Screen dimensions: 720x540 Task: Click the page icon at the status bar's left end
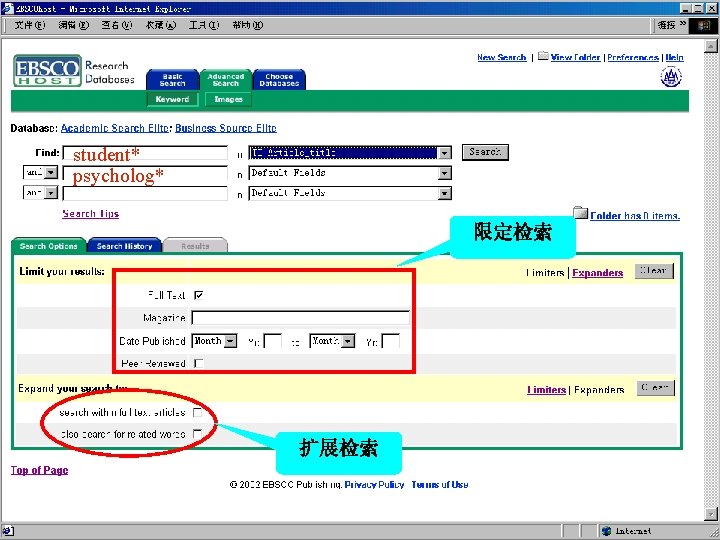click(x=8, y=531)
